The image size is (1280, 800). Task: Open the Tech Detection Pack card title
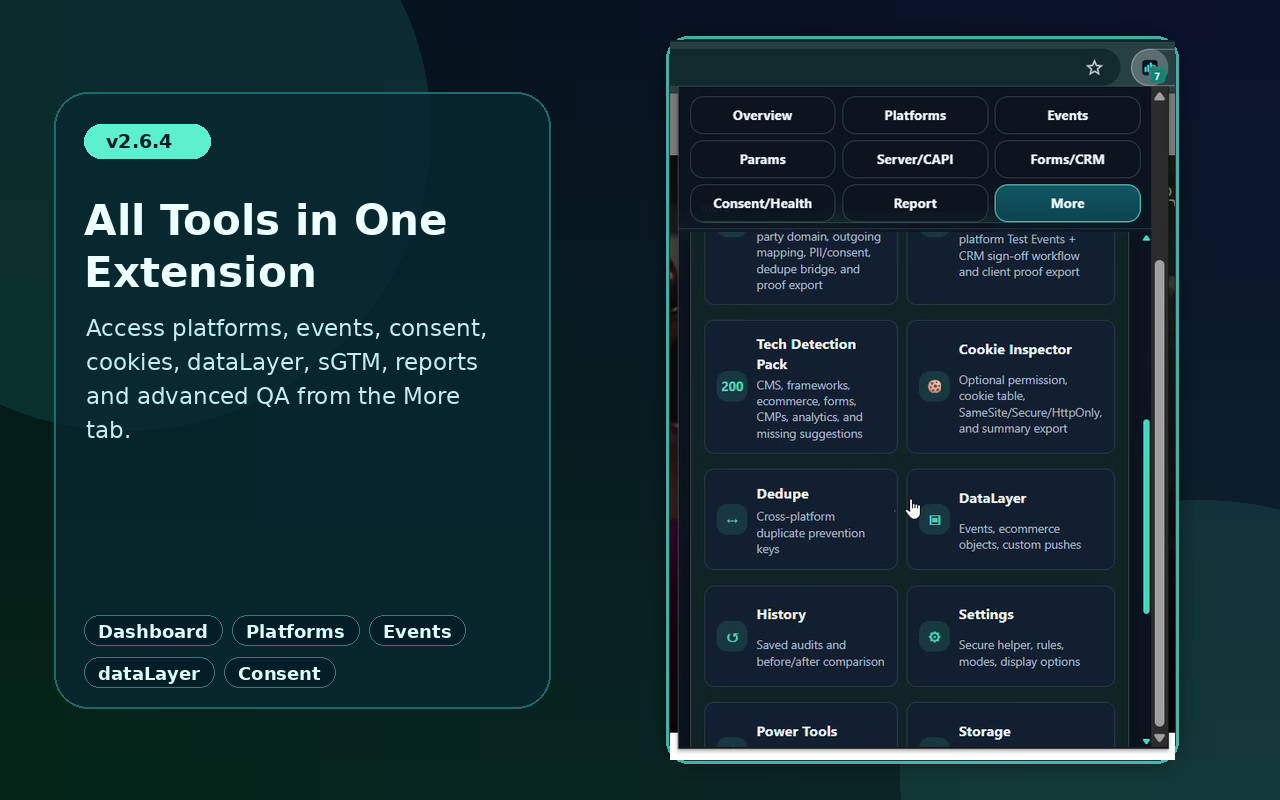[806, 354]
